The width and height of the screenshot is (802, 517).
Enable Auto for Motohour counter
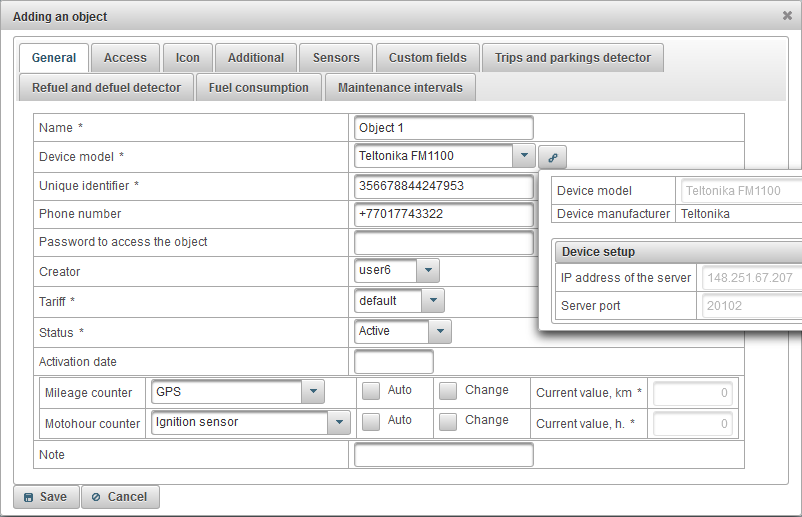point(371,421)
